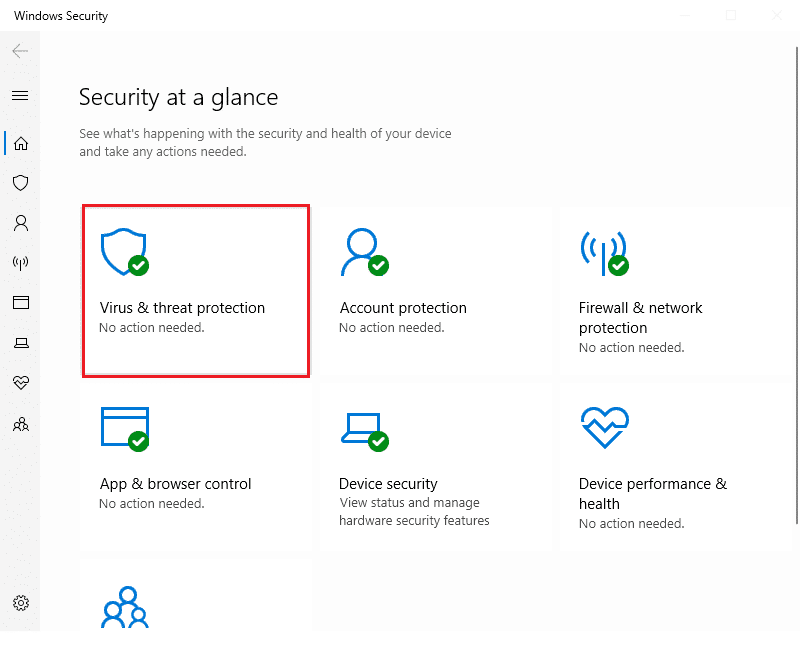Open the browser window icon in sidebar
The height and width of the screenshot is (654, 806).
click(x=20, y=302)
